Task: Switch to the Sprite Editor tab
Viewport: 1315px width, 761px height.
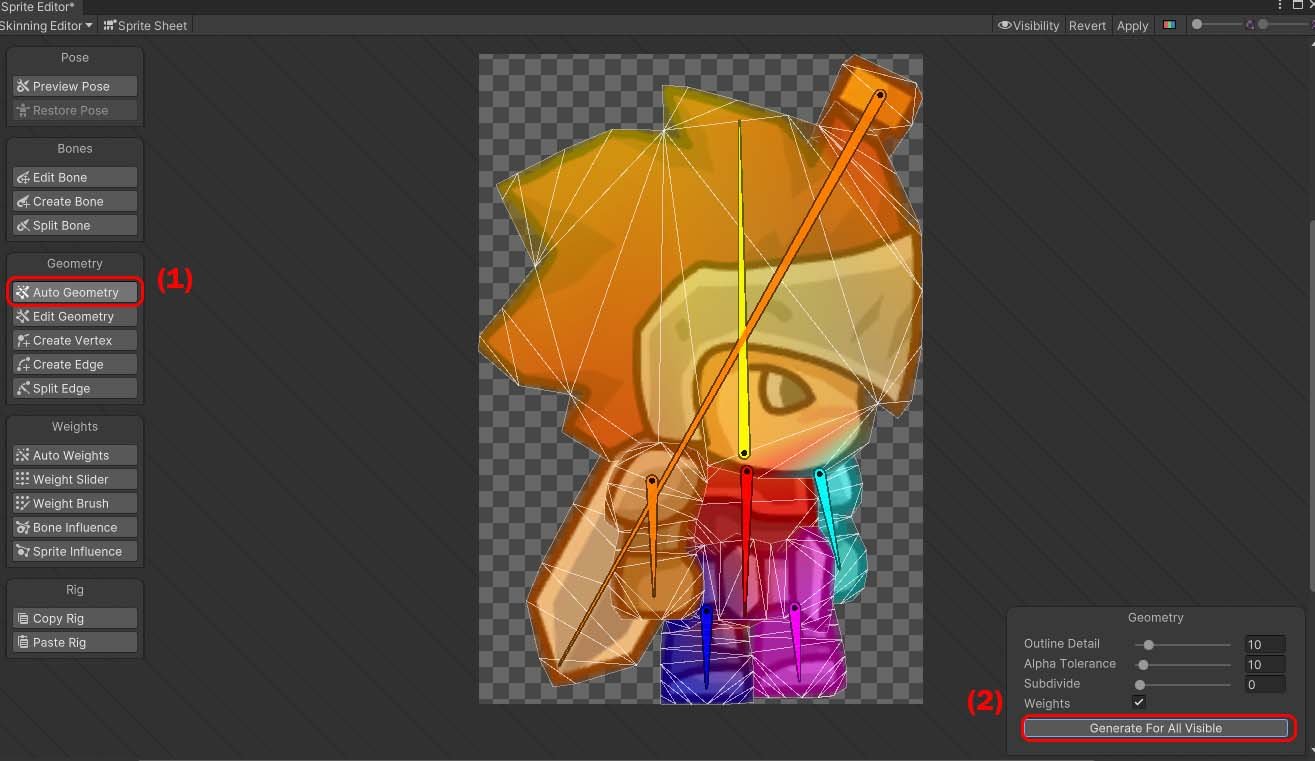Action: pyautogui.click(x=38, y=7)
